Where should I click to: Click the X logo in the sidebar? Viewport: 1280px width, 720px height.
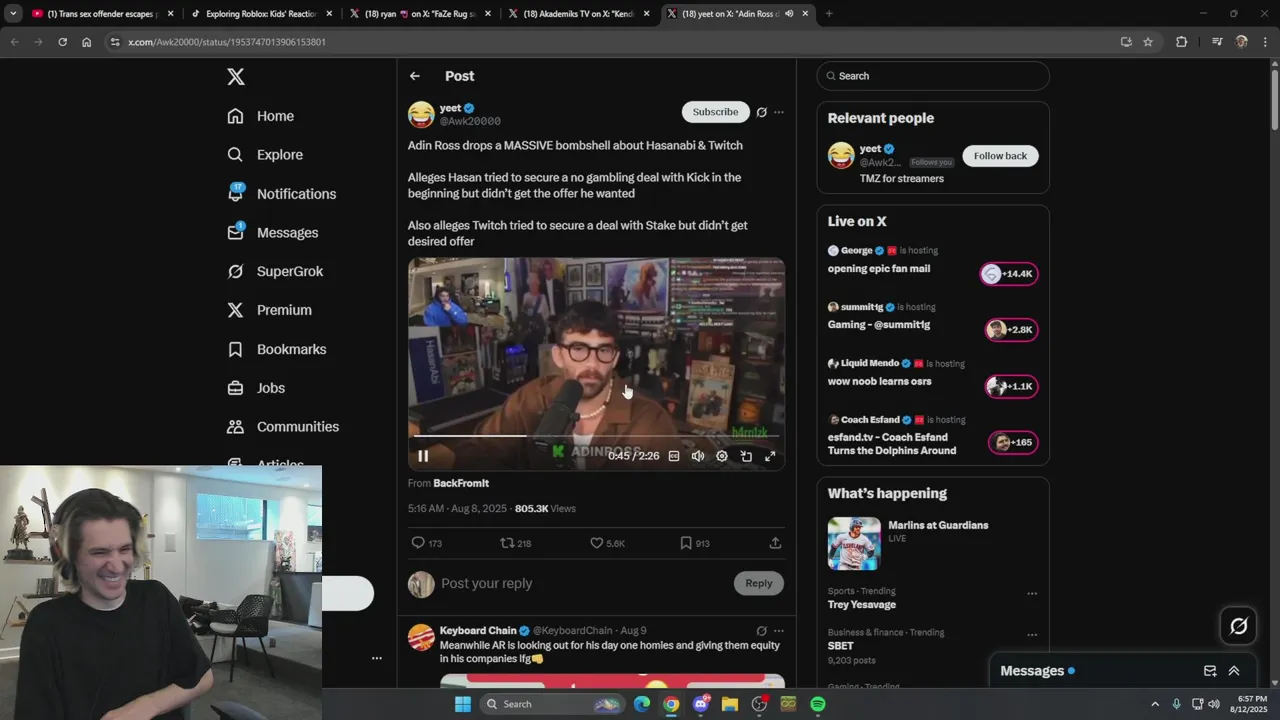coord(236,77)
